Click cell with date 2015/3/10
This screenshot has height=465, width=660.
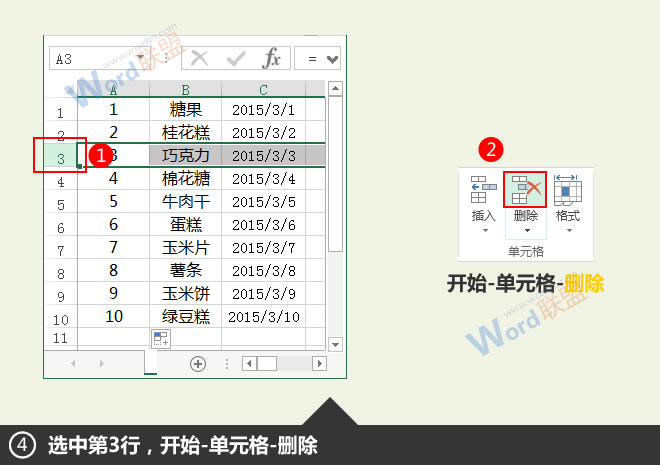click(x=263, y=317)
